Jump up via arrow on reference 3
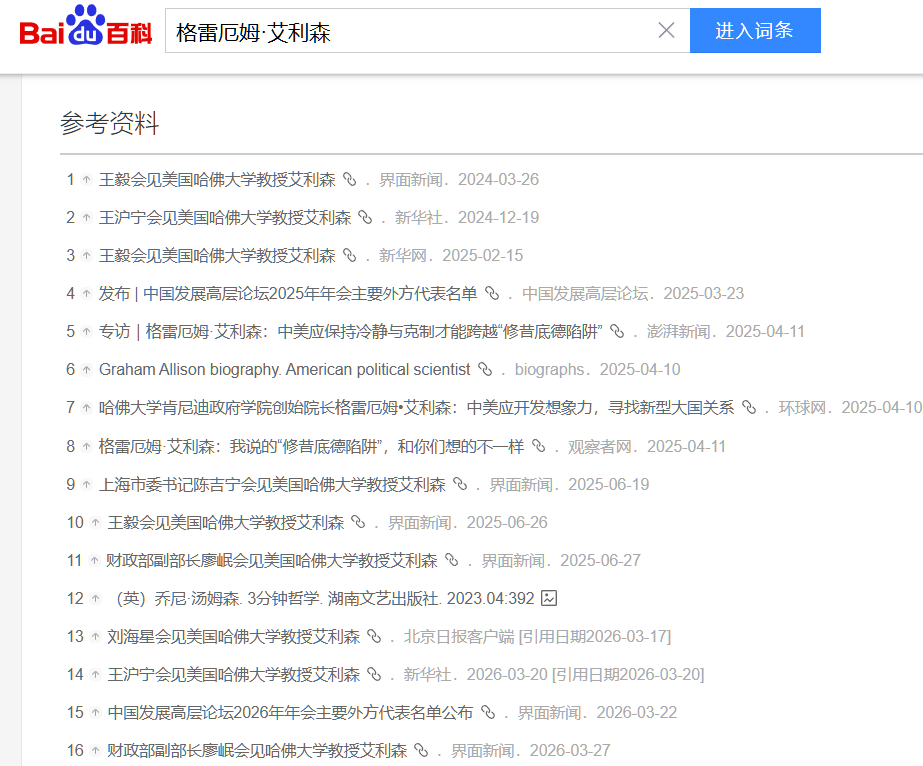923x766 pixels. 87,256
